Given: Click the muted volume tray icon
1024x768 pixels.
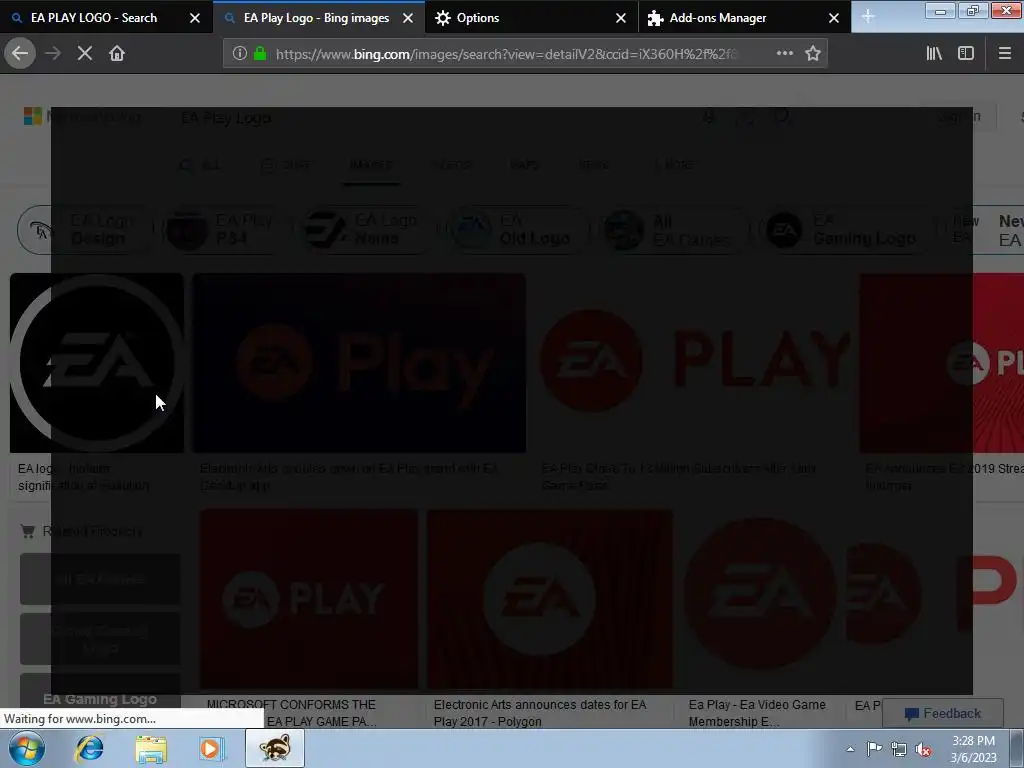Looking at the screenshot, I should click(923, 749).
